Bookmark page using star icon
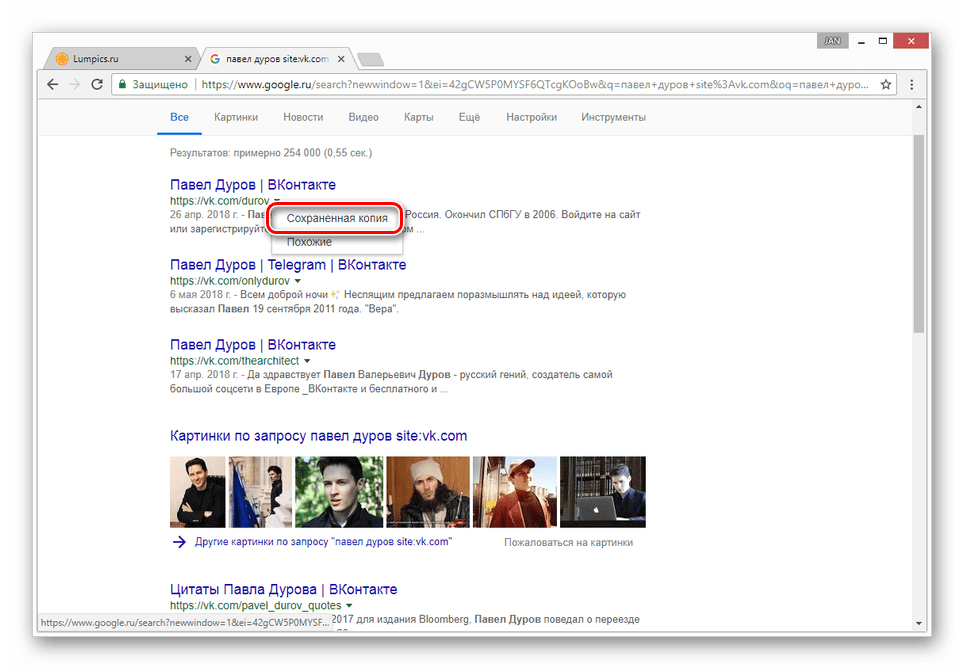This screenshot has width=964, height=669. [886, 85]
